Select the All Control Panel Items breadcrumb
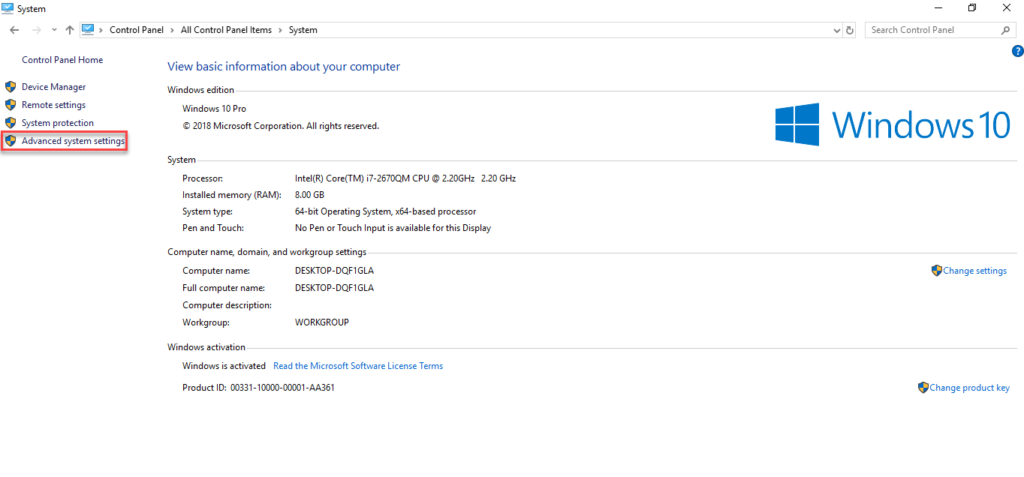The width and height of the screenshot is (1024, 477). pos(218,30)
